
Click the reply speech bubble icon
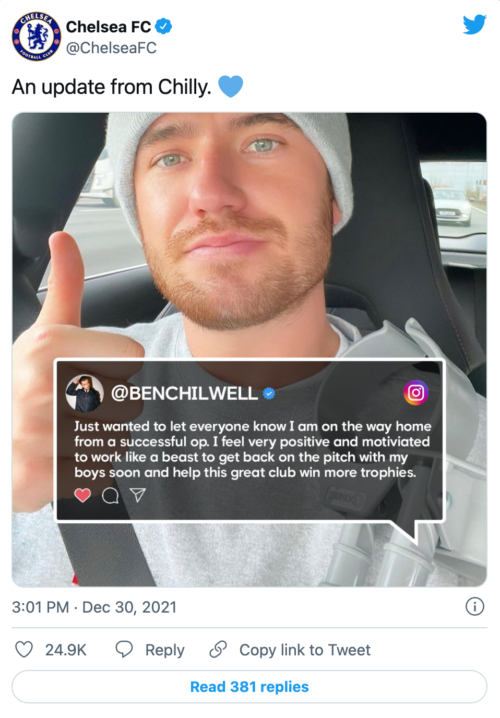[x=124, y=649]
